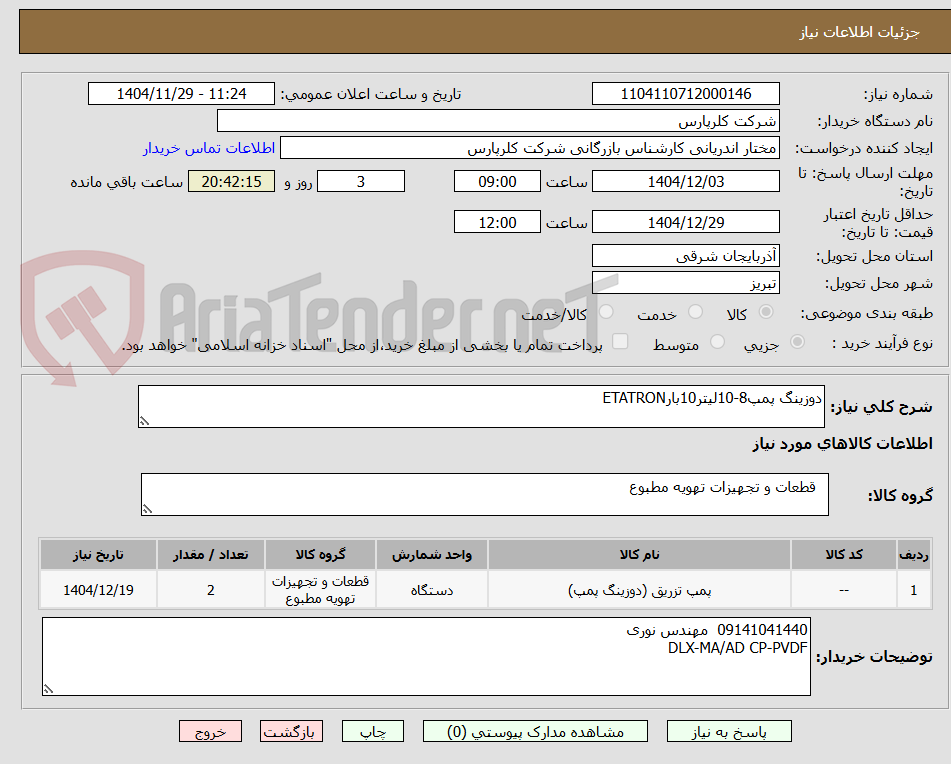This screenshot has width=951, height=764.
Task: Click the date cell 1404/12/19
Action: tap(98, 590)
